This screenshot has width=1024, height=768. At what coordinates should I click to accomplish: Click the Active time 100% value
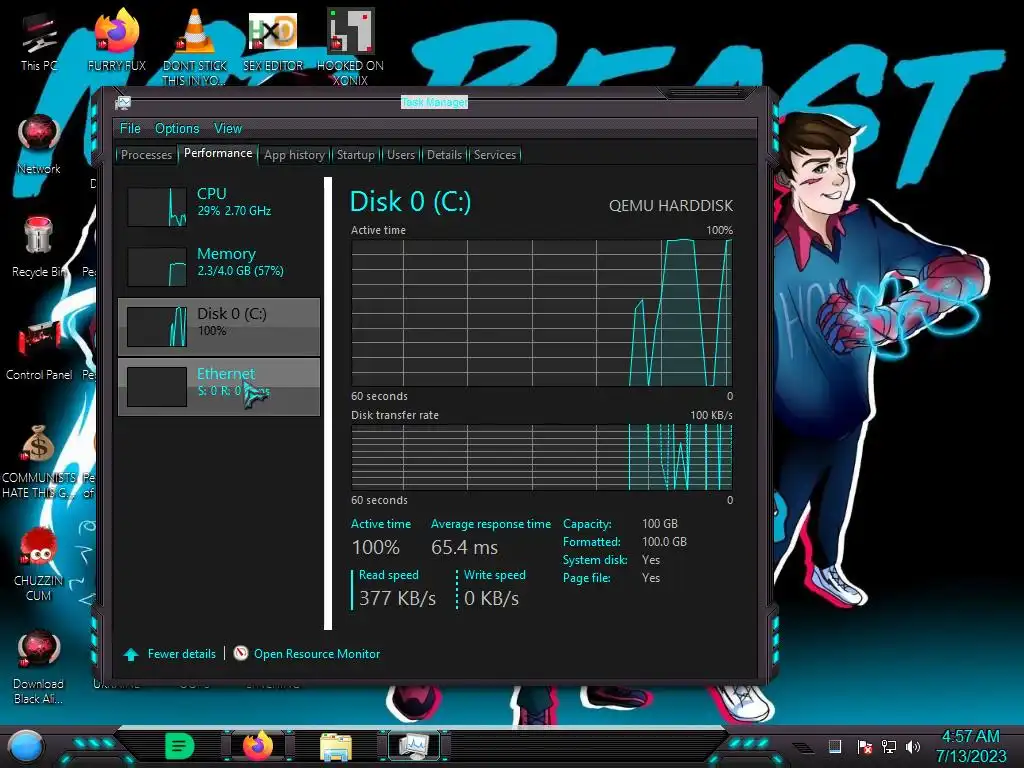tap(376, 547)
